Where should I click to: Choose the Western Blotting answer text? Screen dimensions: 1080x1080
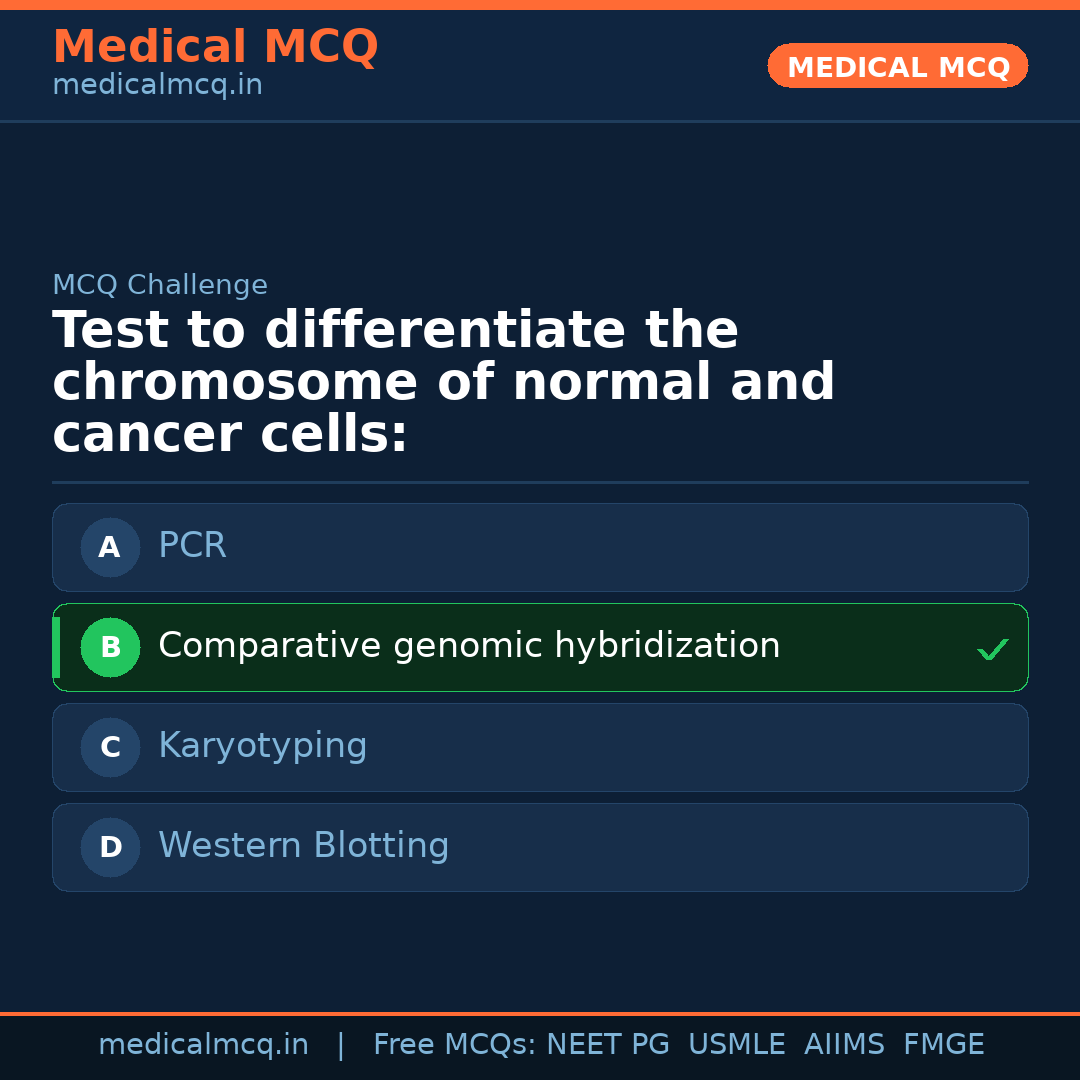tap(303, 846)
